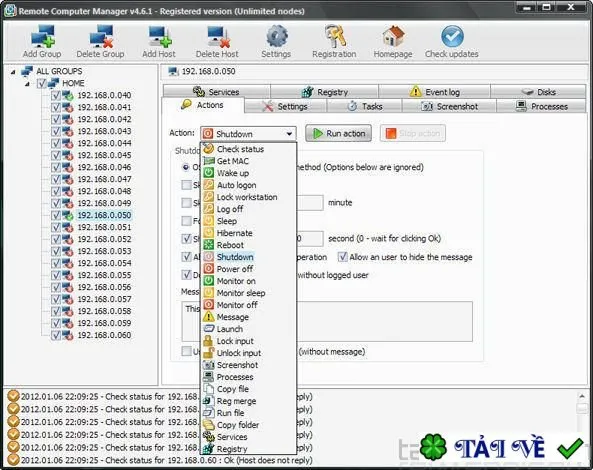Toggle the checkbox before 'minute' field
Screen dimensions: 593x470
pos(186,203)
